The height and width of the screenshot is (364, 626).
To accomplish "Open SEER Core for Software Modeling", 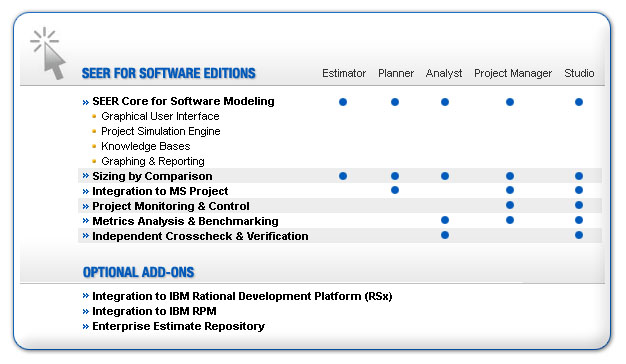I will [183, 101].
